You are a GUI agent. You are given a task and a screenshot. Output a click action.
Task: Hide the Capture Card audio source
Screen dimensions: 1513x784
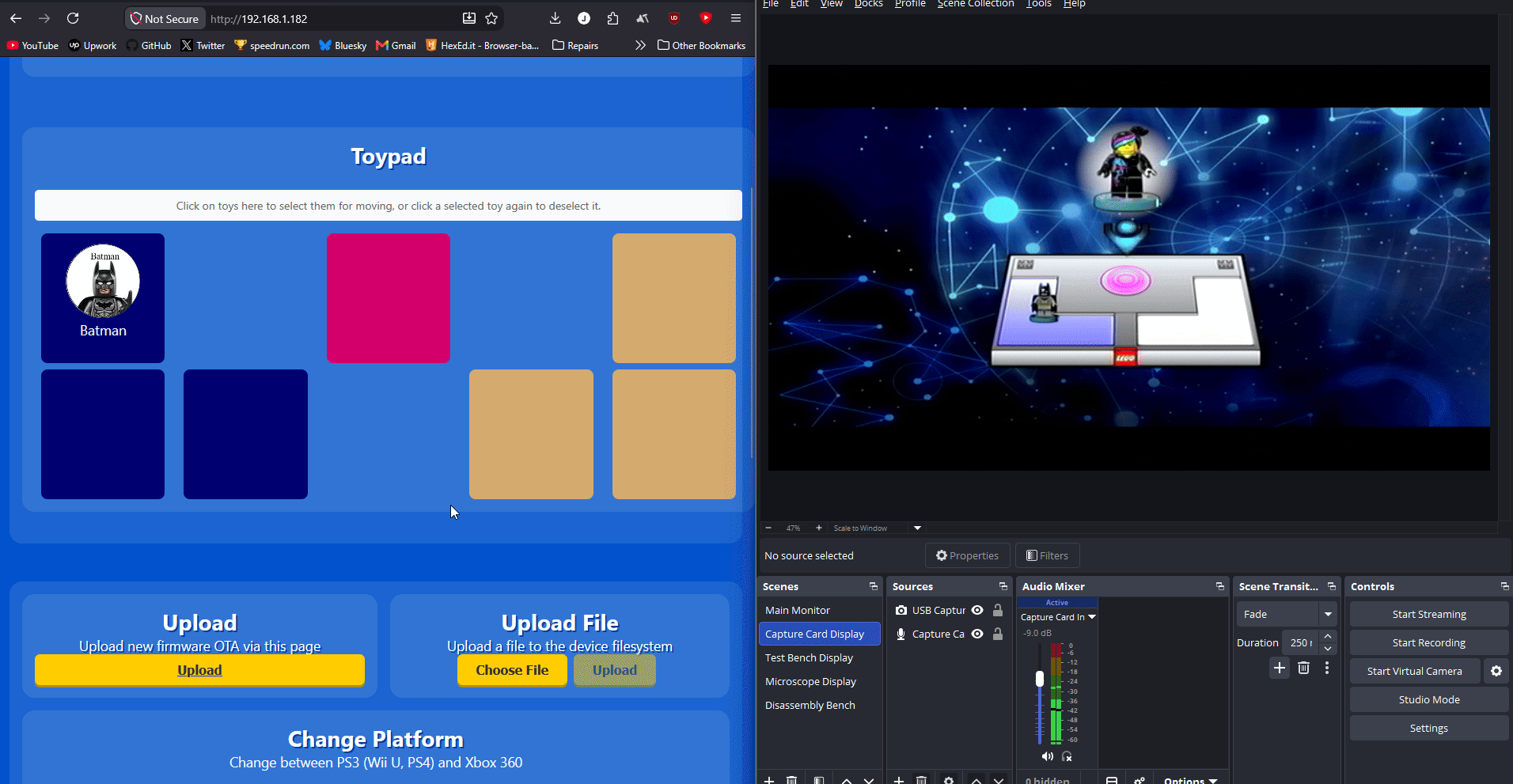pyautogui.click(x=977, y=634)
